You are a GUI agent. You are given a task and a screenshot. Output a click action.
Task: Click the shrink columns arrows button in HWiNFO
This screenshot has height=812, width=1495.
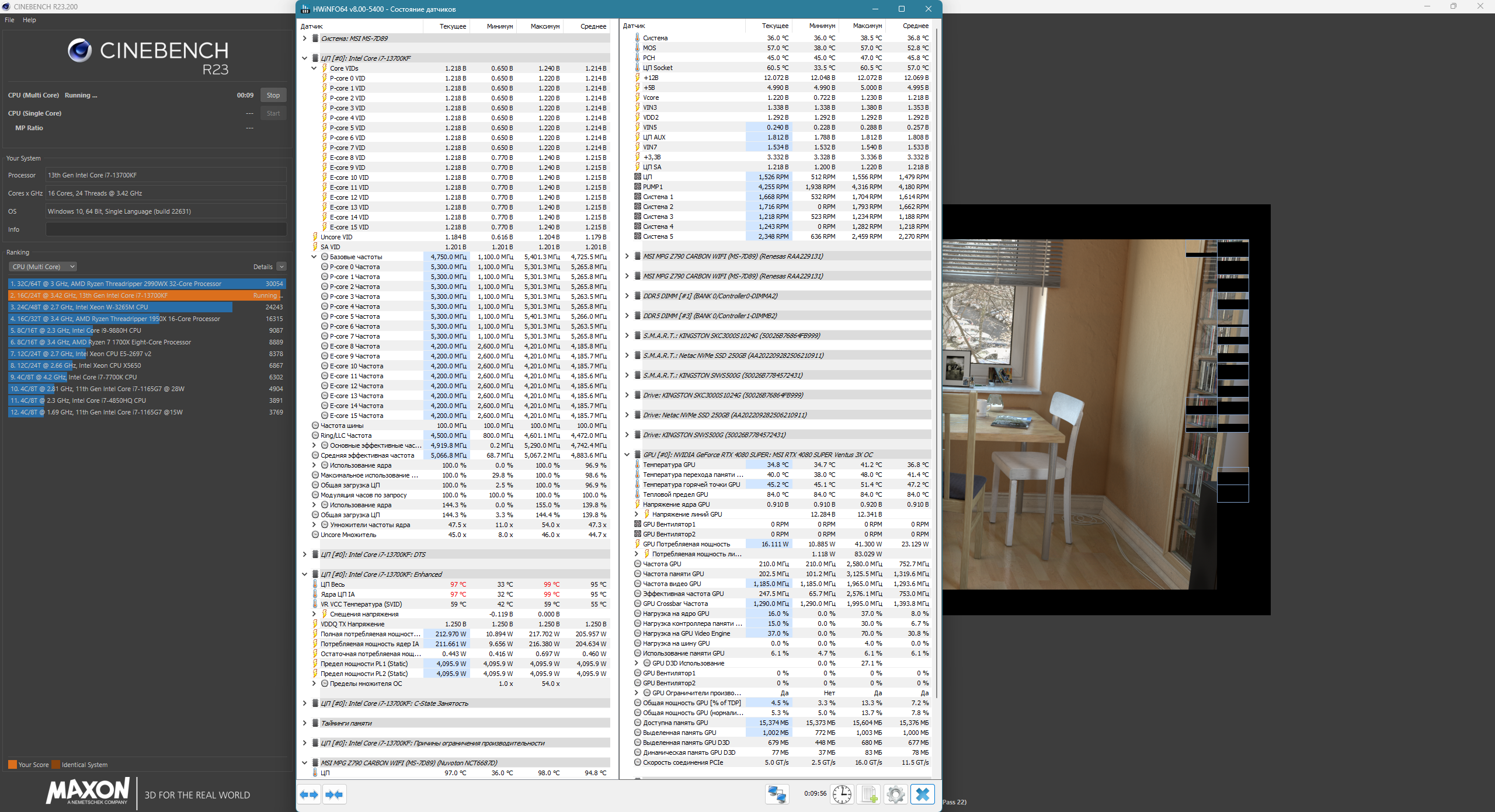point(335,794)
